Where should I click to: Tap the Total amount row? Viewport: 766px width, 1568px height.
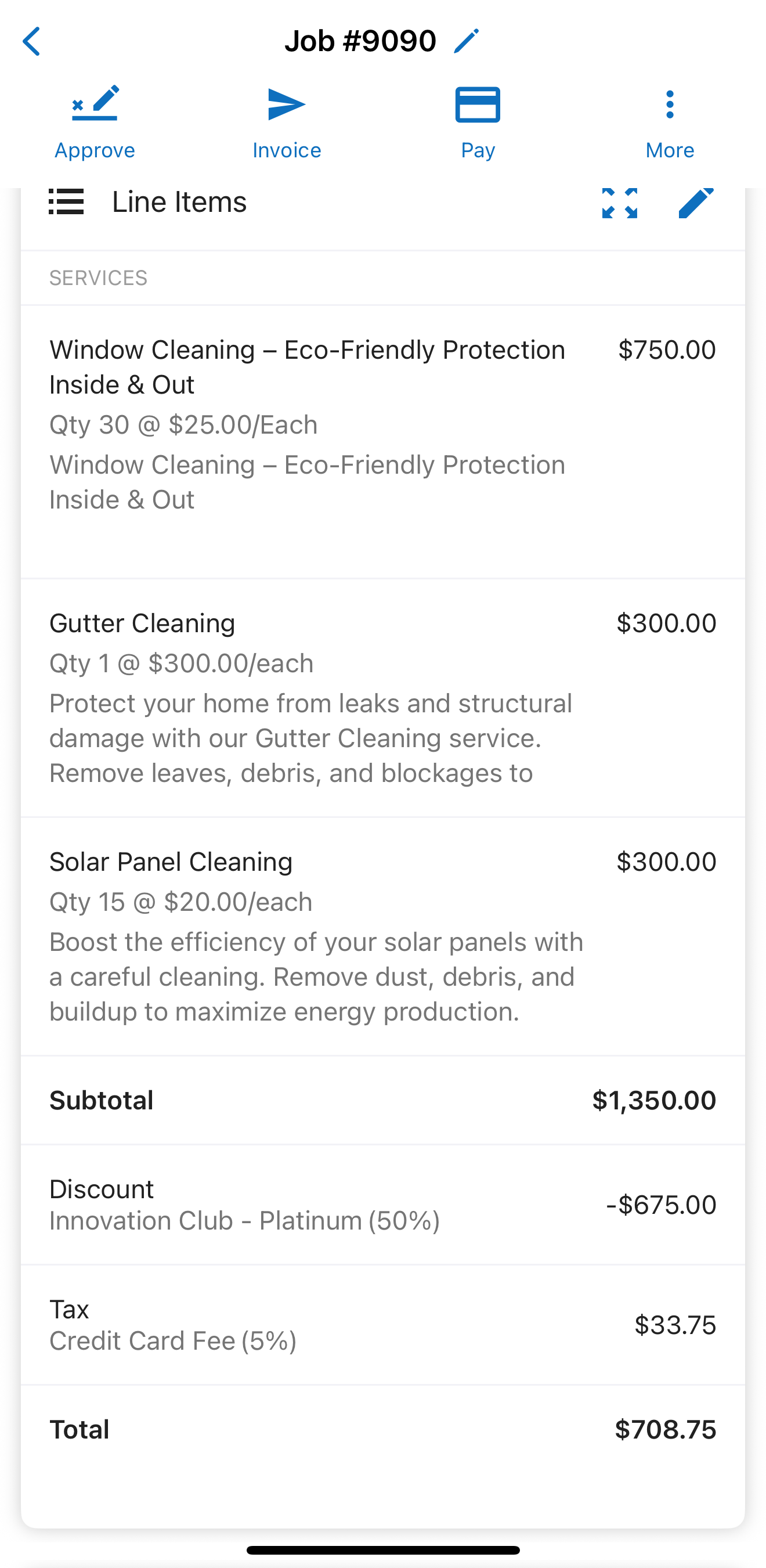point(382,1429)
